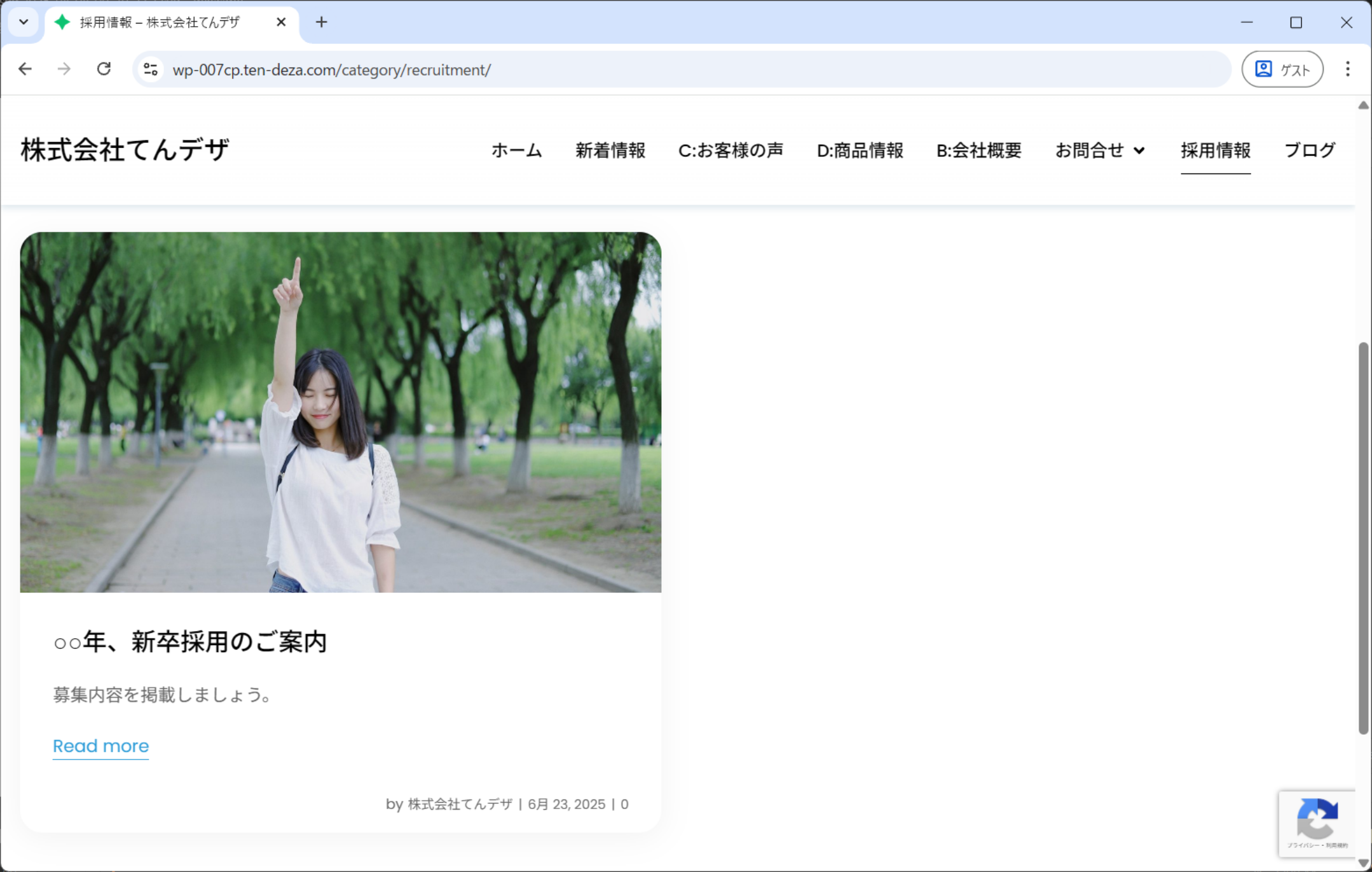Open the tab search dropdown

coord(24,22)
